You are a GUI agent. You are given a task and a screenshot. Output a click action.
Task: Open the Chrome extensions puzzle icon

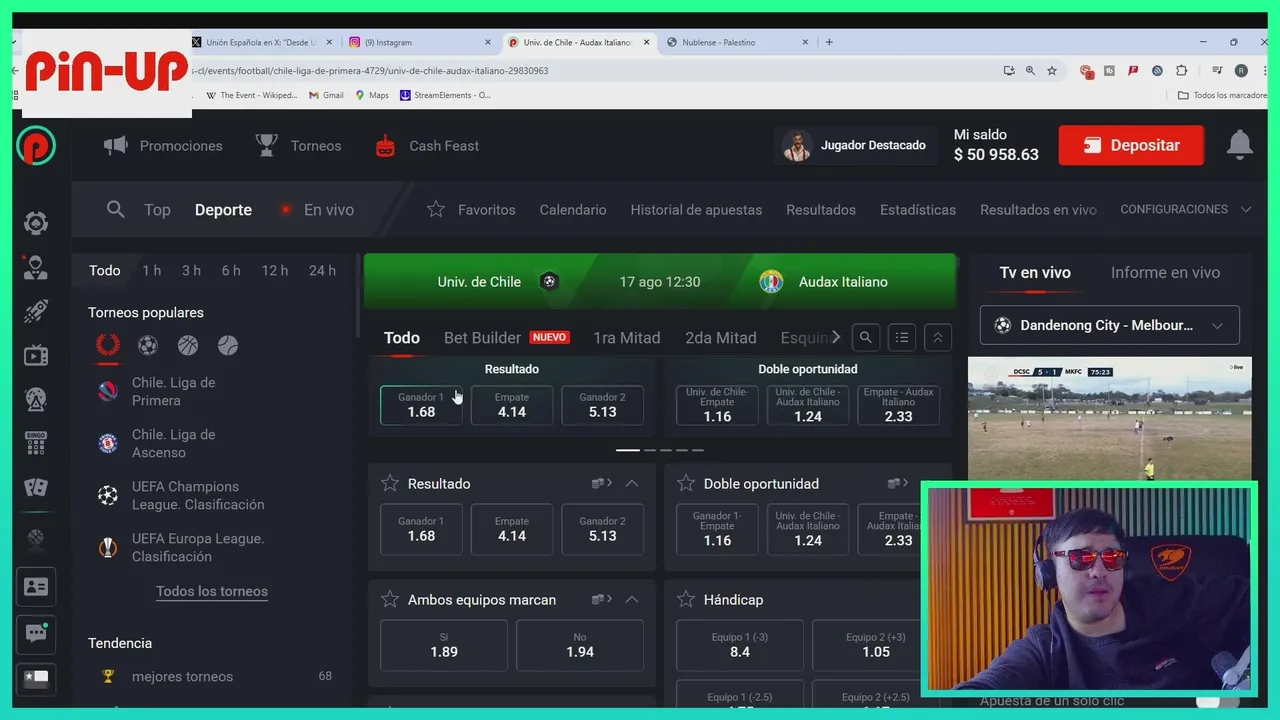click(1181, 71)
